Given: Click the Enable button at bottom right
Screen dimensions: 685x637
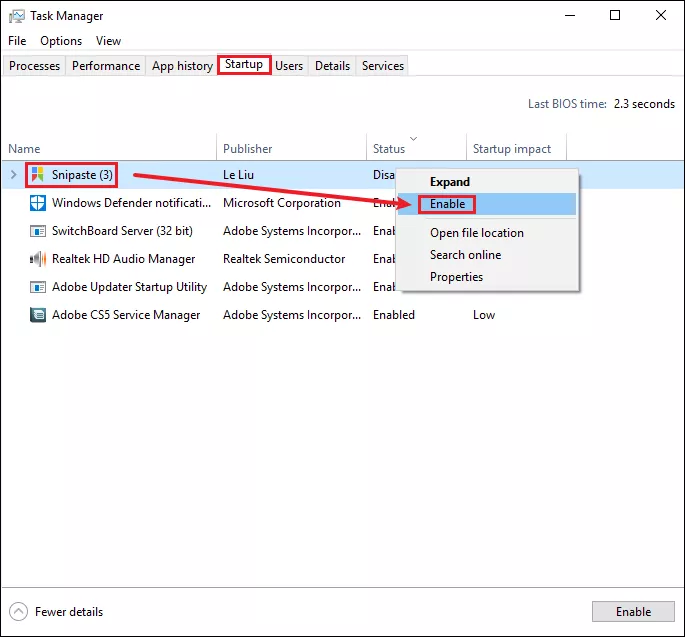Looking at the screenshot, I should point(633,612).
